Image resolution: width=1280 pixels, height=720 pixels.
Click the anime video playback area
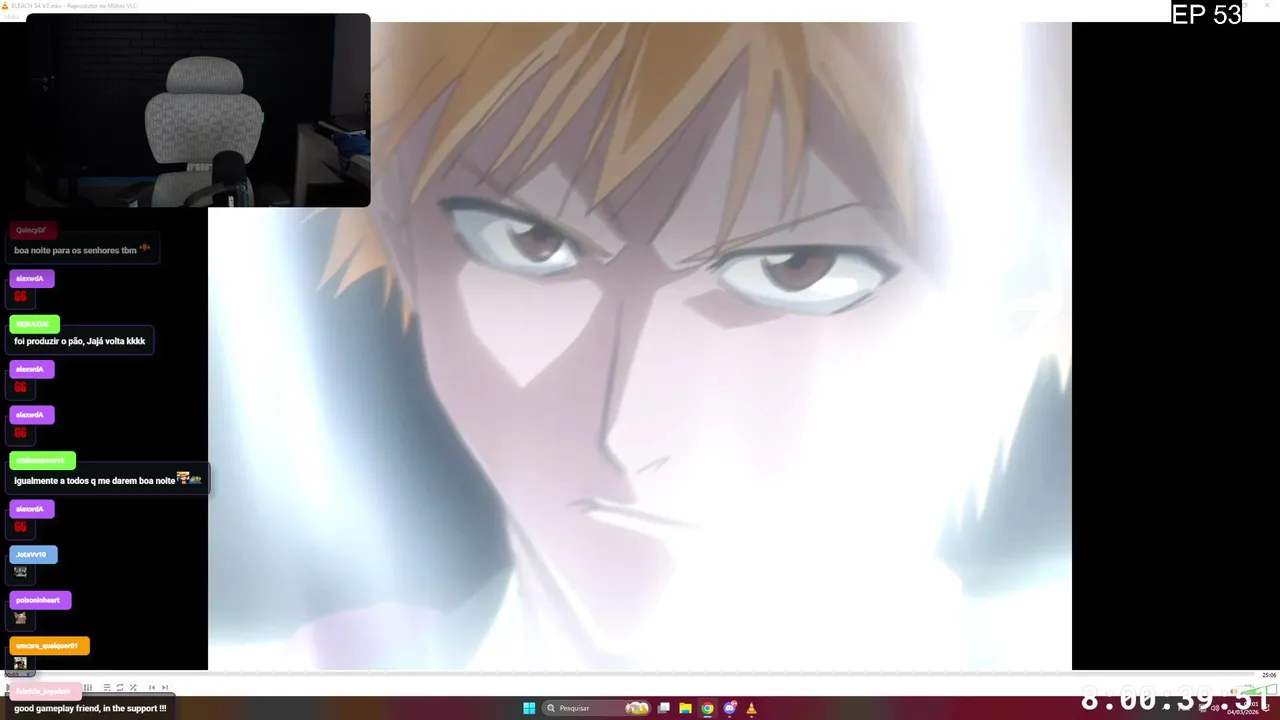(640, 346)
